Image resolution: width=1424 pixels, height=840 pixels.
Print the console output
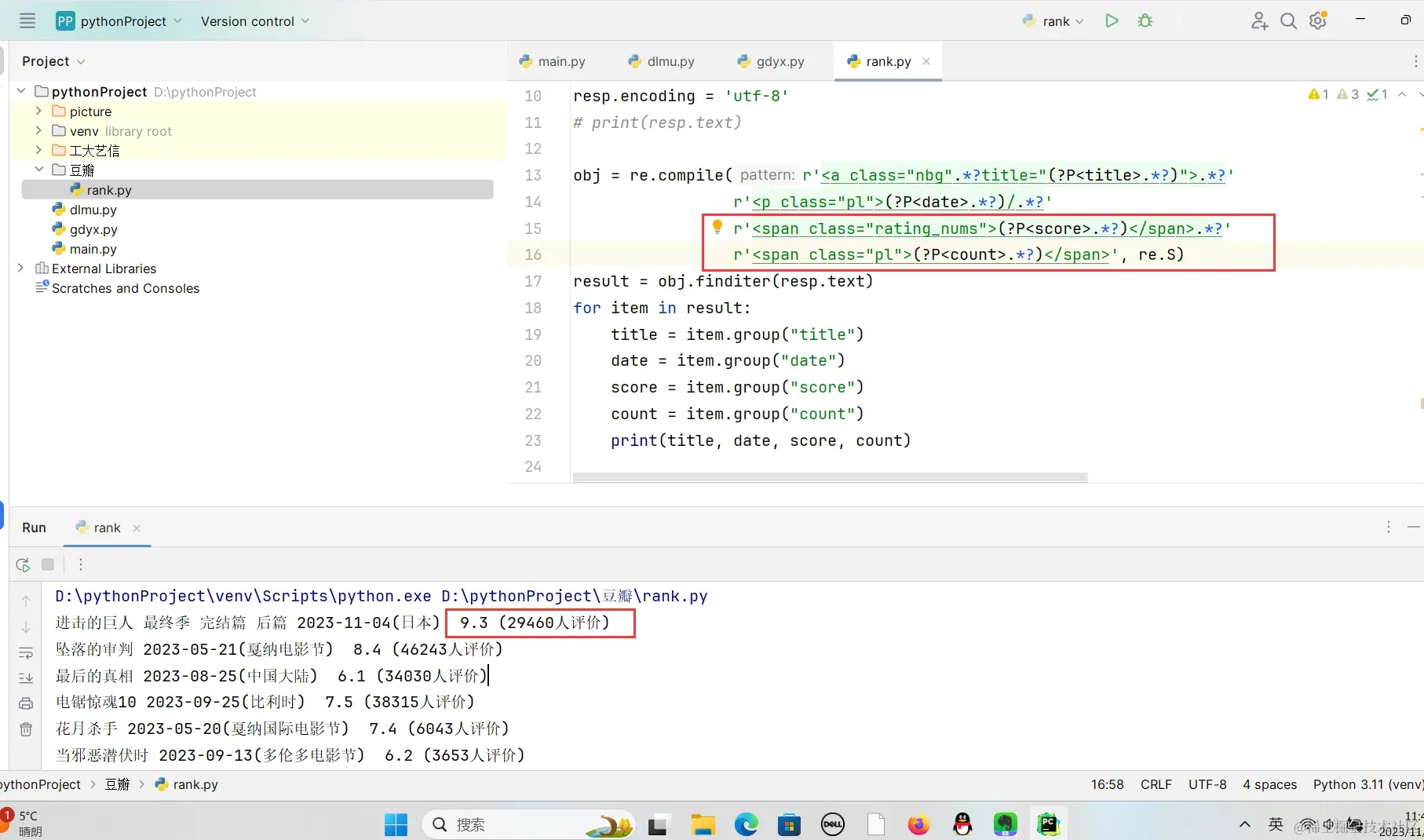[26, 703]
